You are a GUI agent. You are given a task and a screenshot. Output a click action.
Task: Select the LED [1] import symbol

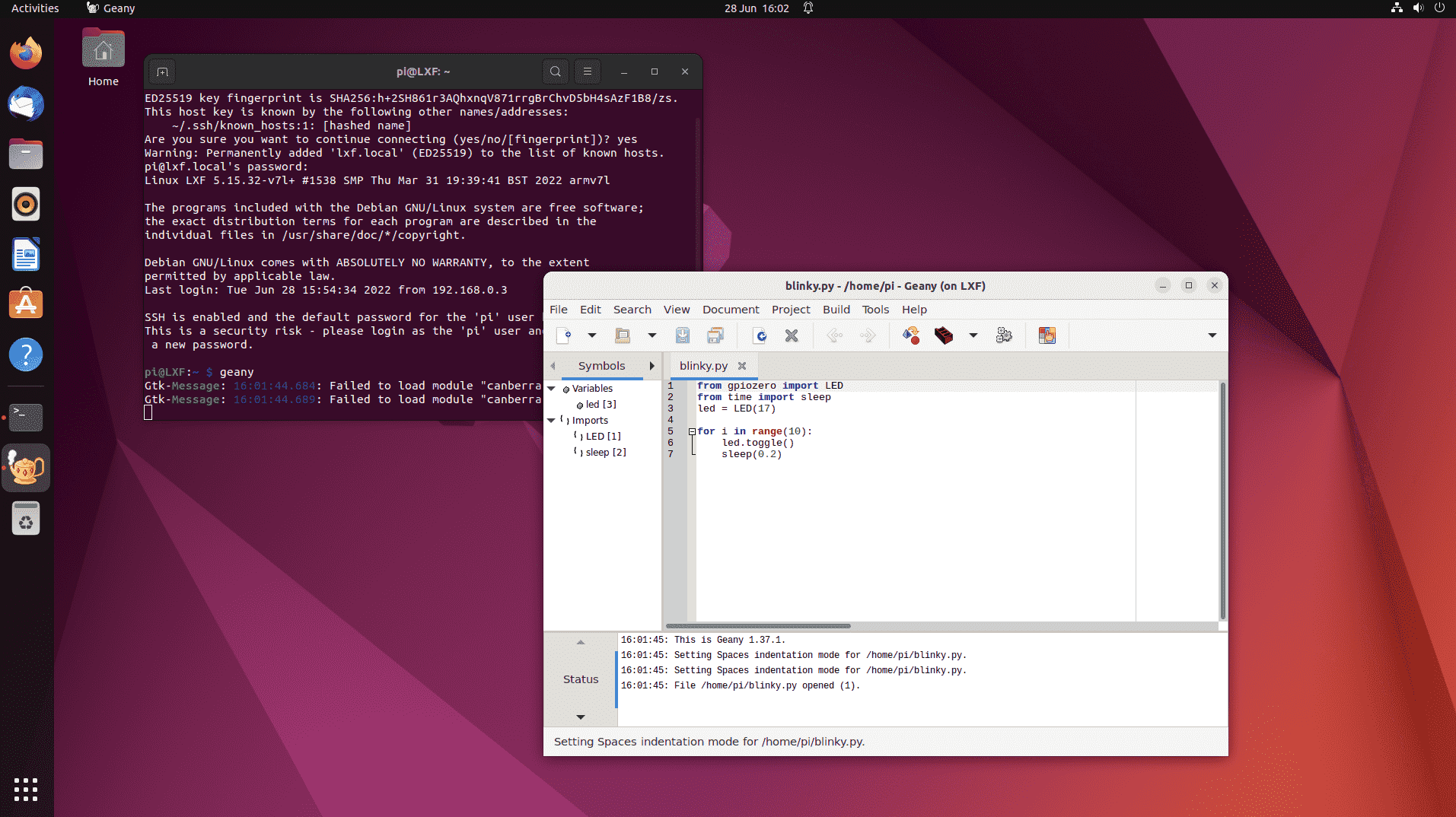(x=603, y=437)
